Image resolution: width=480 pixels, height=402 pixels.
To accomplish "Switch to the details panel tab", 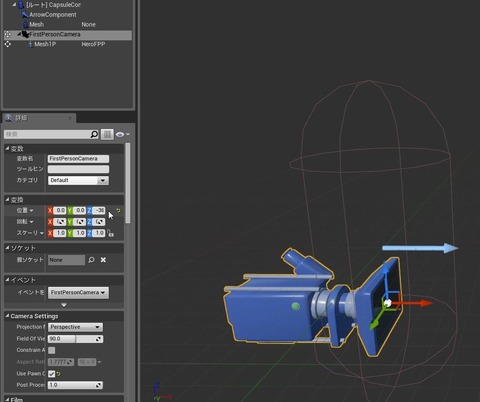I will (x=39, y=118).
